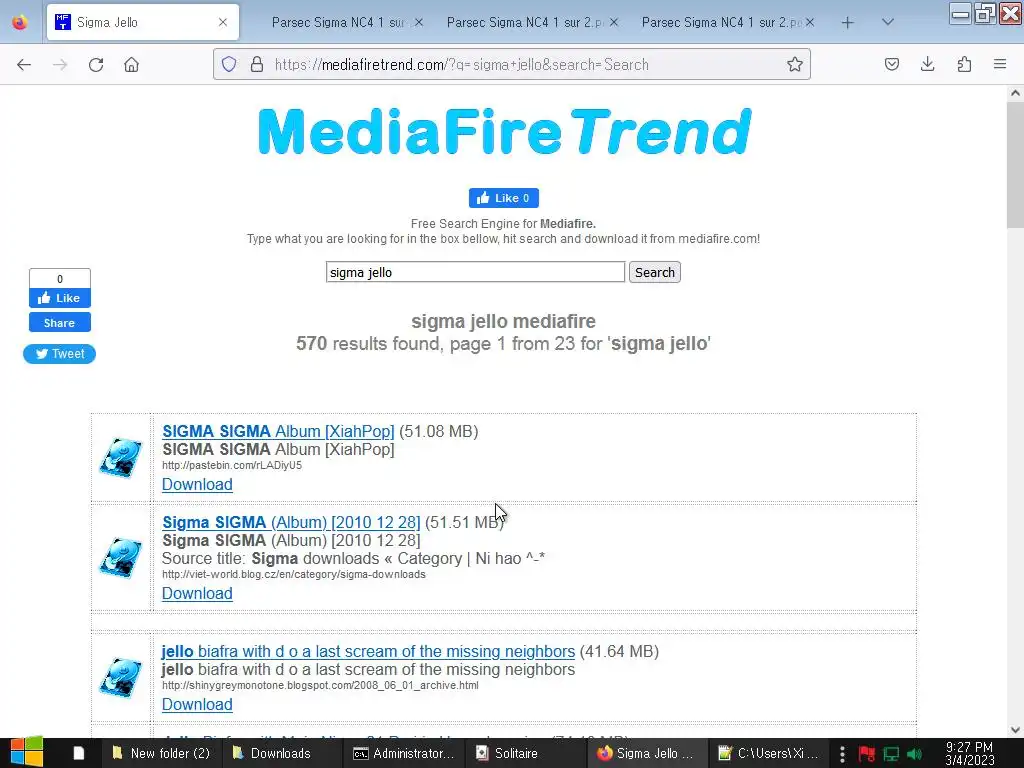Open the Firefox application menu

click(1000, 64)
